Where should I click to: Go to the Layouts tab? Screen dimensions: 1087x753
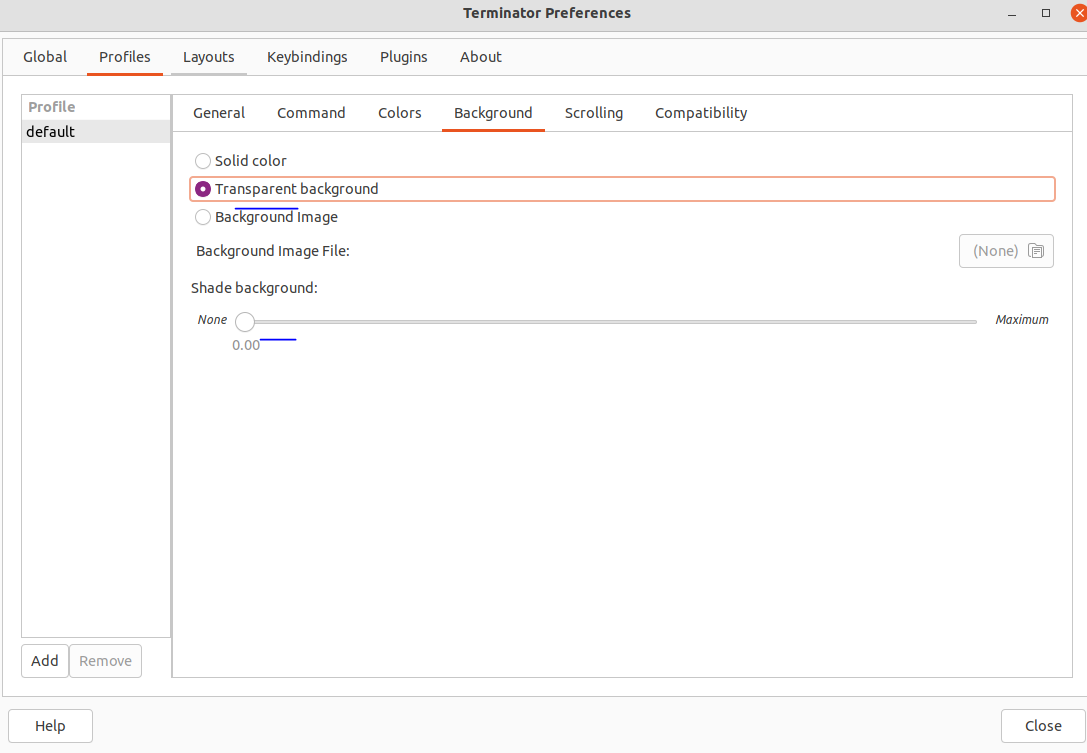209,57
